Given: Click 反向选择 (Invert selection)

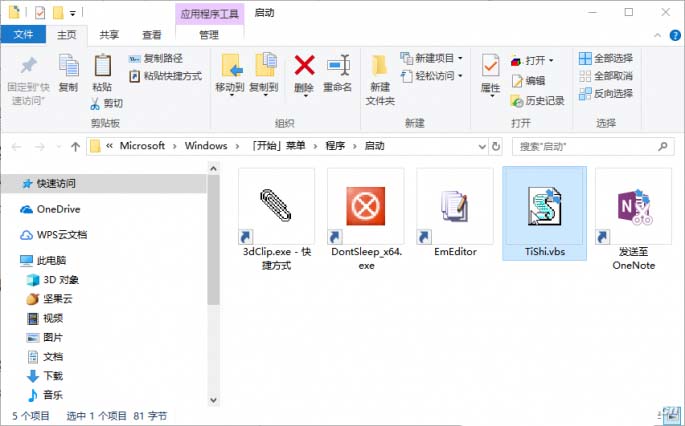Looking at the screenshot, I should [605, 94].
